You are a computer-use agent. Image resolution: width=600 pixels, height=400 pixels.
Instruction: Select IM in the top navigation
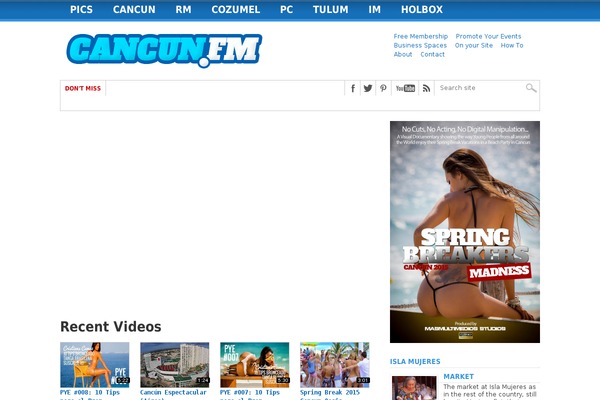coord(374,10)
